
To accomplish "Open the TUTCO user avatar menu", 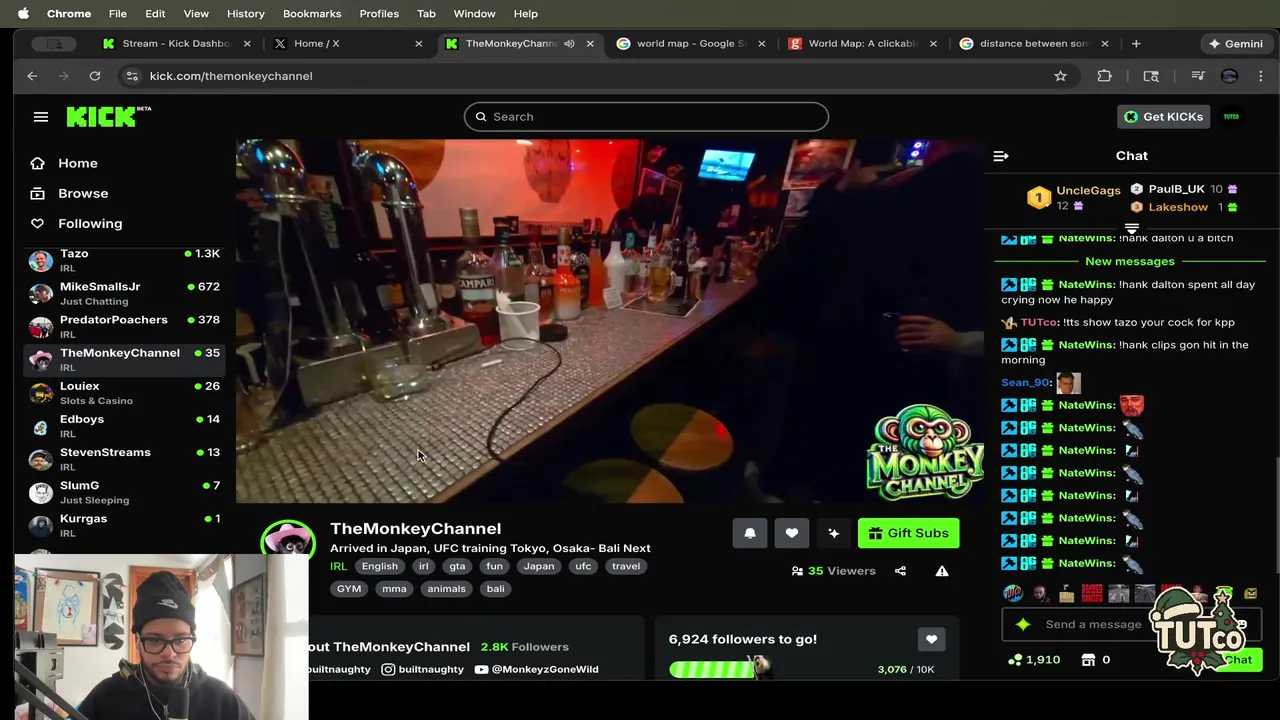I will click(1231, 117).
